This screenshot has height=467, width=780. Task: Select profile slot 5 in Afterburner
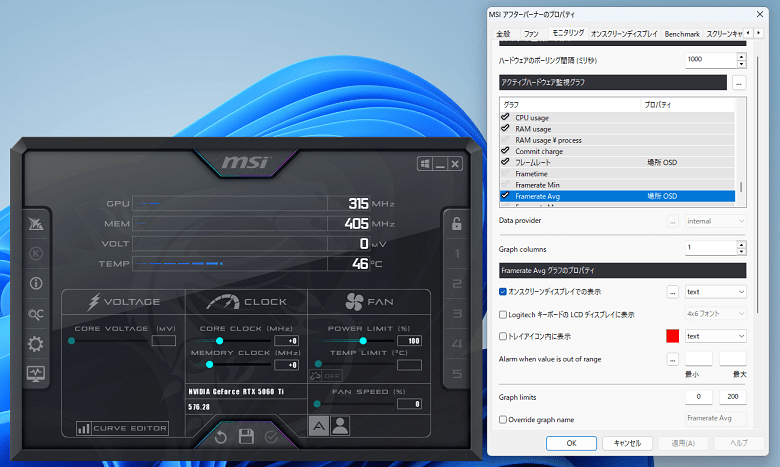click(457, 374)
